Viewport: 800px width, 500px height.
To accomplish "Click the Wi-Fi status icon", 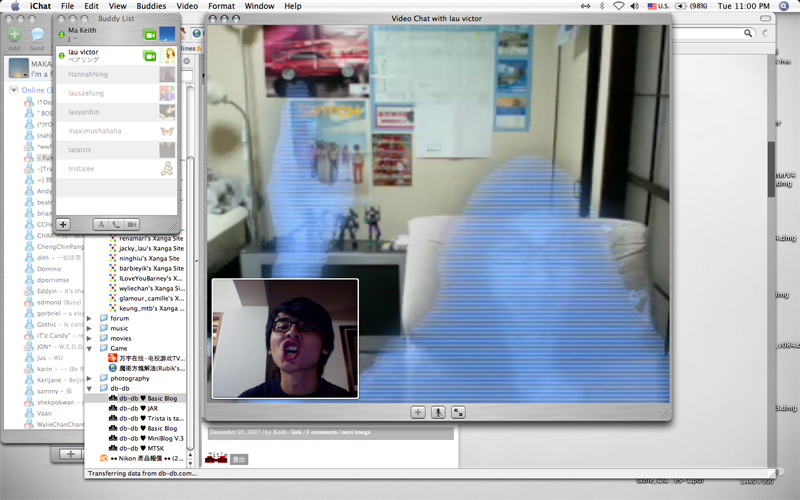I will (618, 6).
